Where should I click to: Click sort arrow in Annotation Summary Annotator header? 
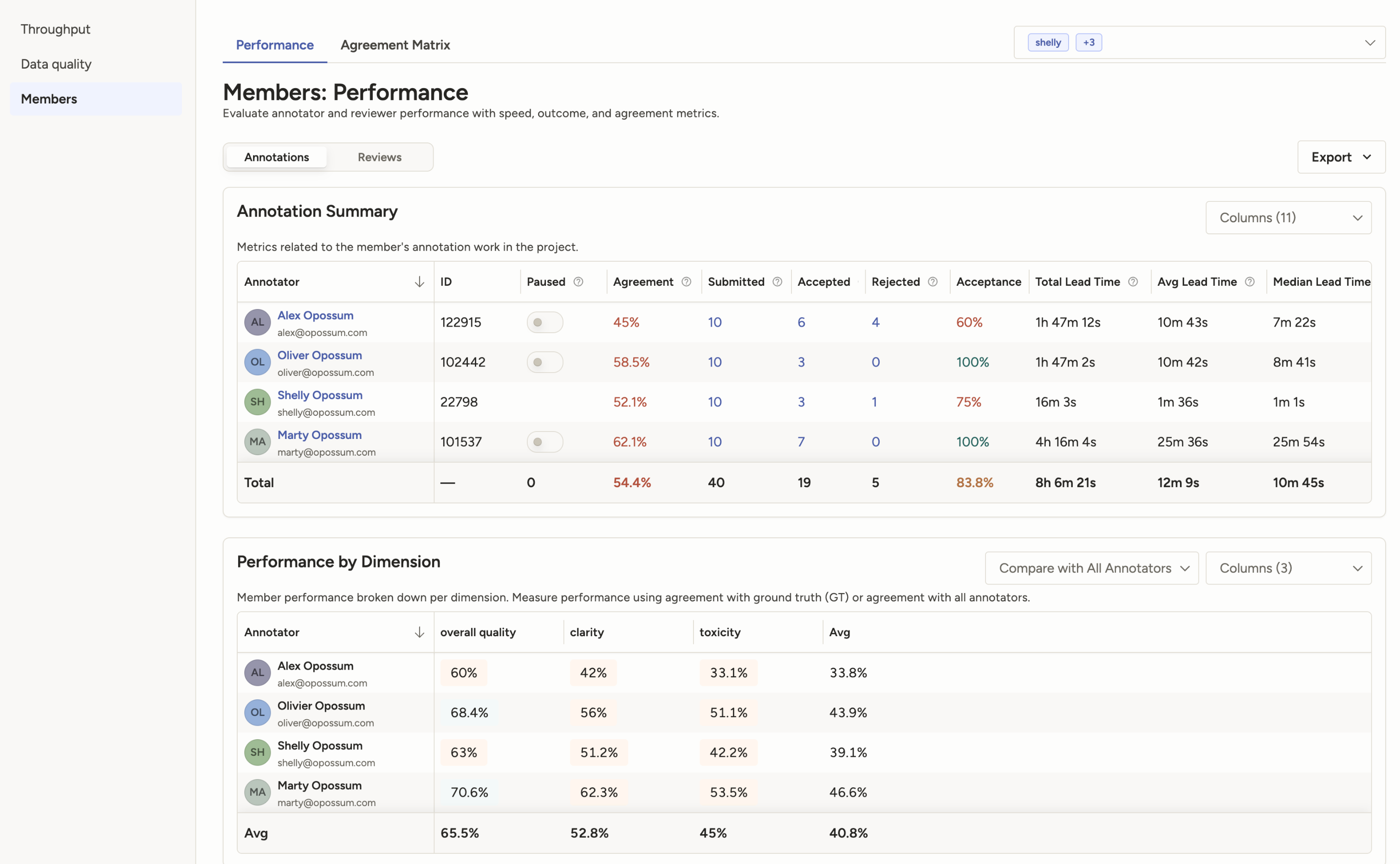coord(419,282)
